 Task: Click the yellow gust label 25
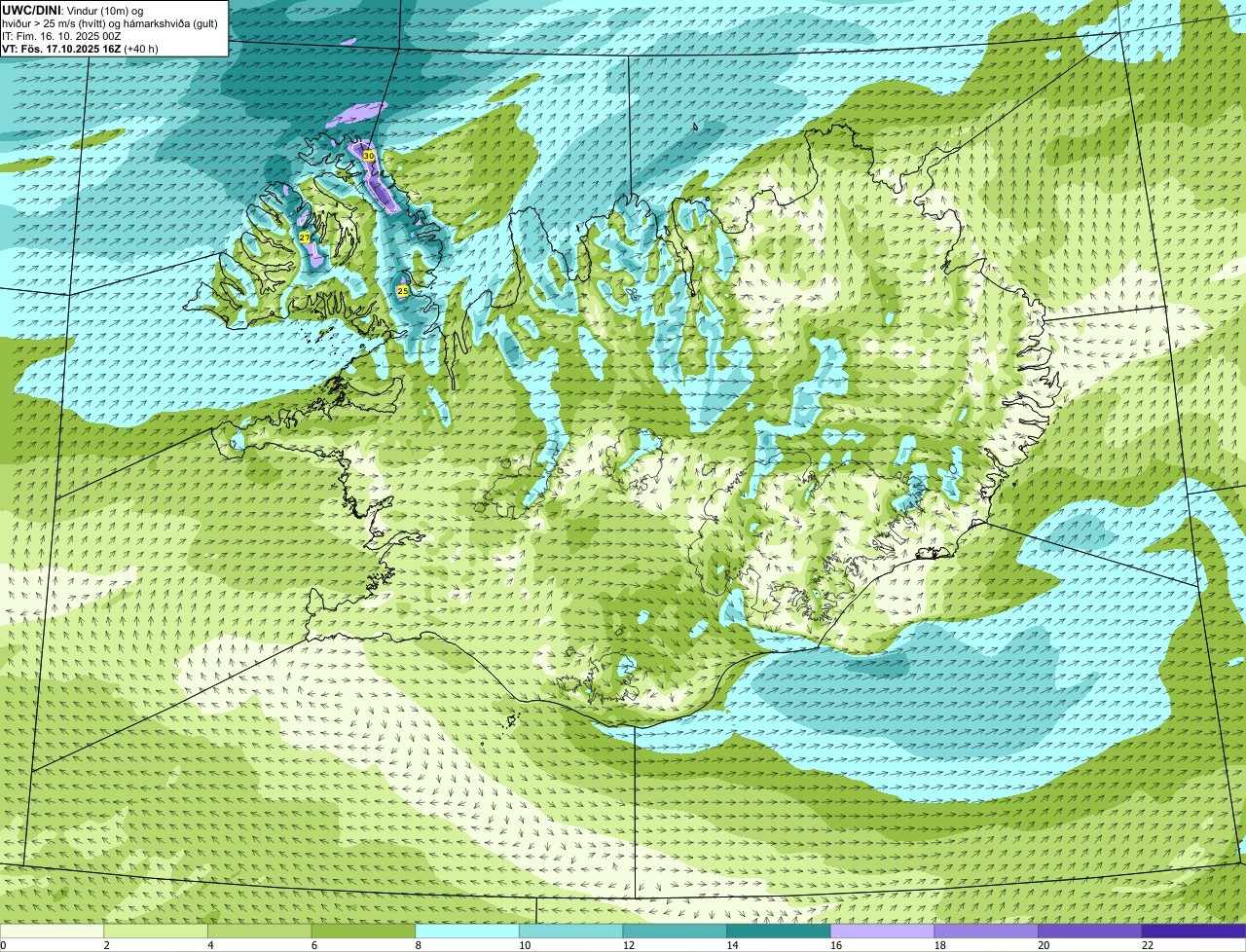coord(402,291)
